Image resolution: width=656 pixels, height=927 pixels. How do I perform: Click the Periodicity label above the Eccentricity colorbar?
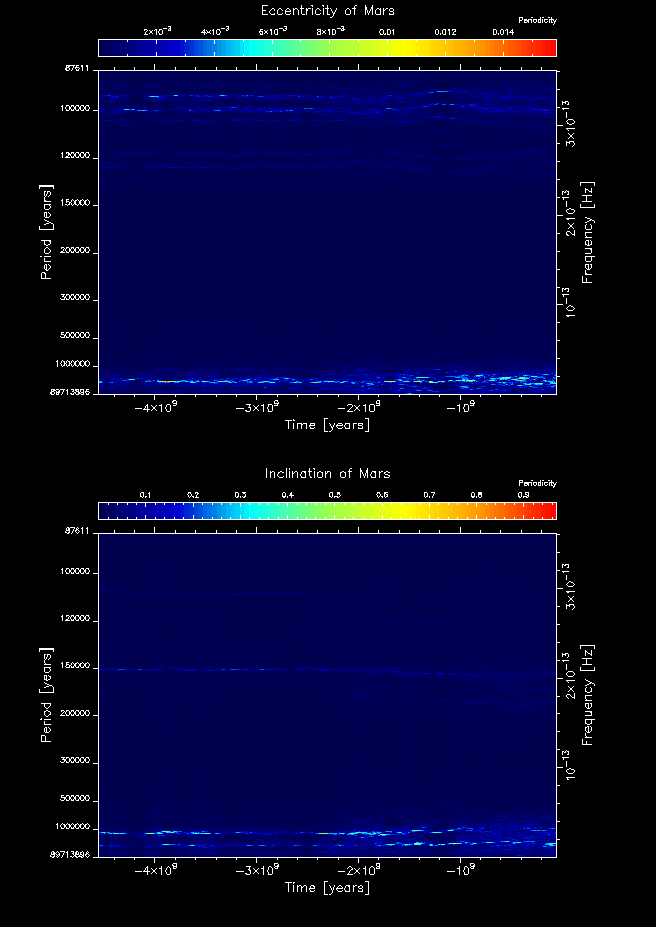(x=537, y=21)
